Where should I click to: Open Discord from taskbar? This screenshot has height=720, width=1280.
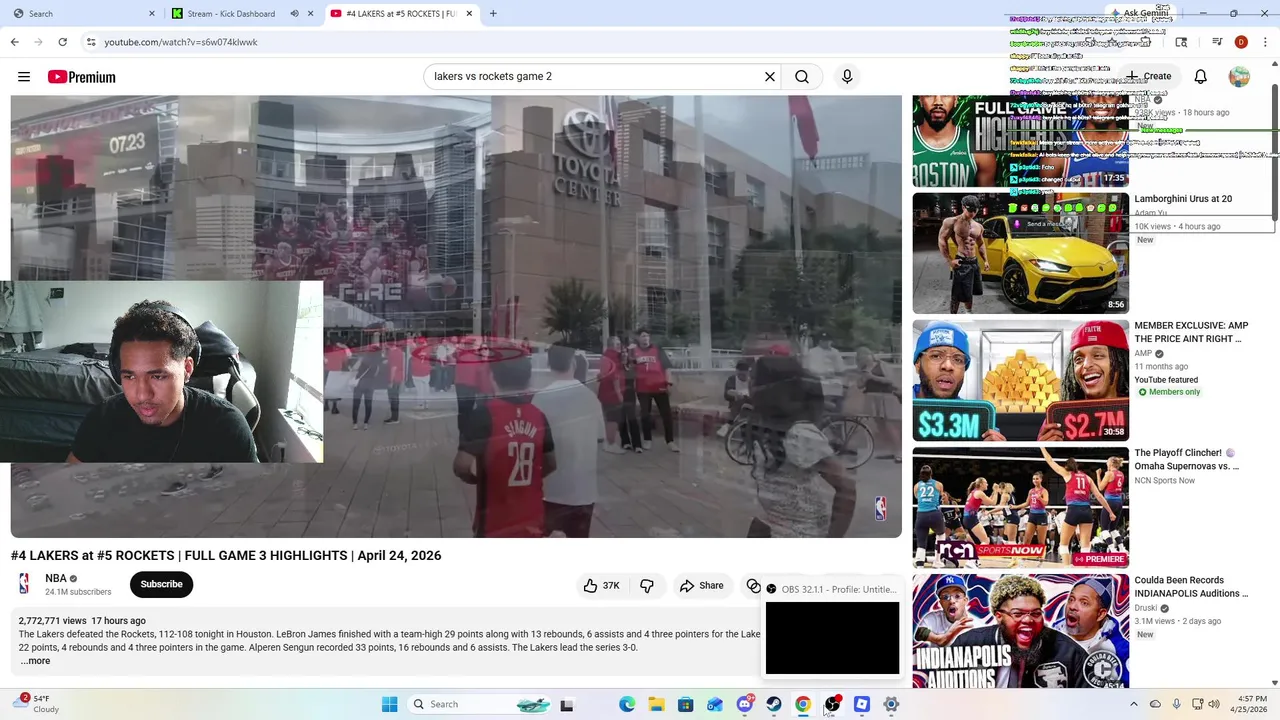pos(745,704)
